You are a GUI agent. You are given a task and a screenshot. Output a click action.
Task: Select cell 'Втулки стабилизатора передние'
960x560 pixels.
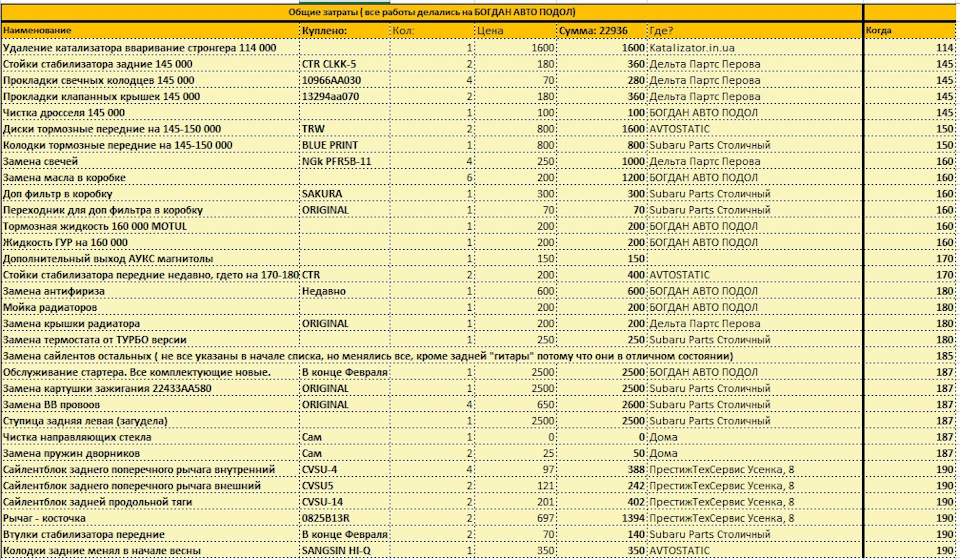pos(150,534)
